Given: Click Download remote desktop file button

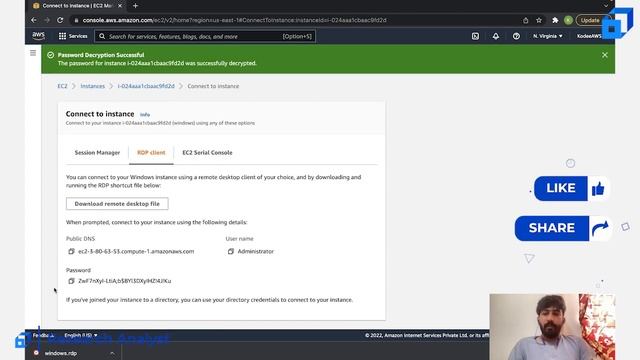Looking at the screenshot, I should (117, 204).
